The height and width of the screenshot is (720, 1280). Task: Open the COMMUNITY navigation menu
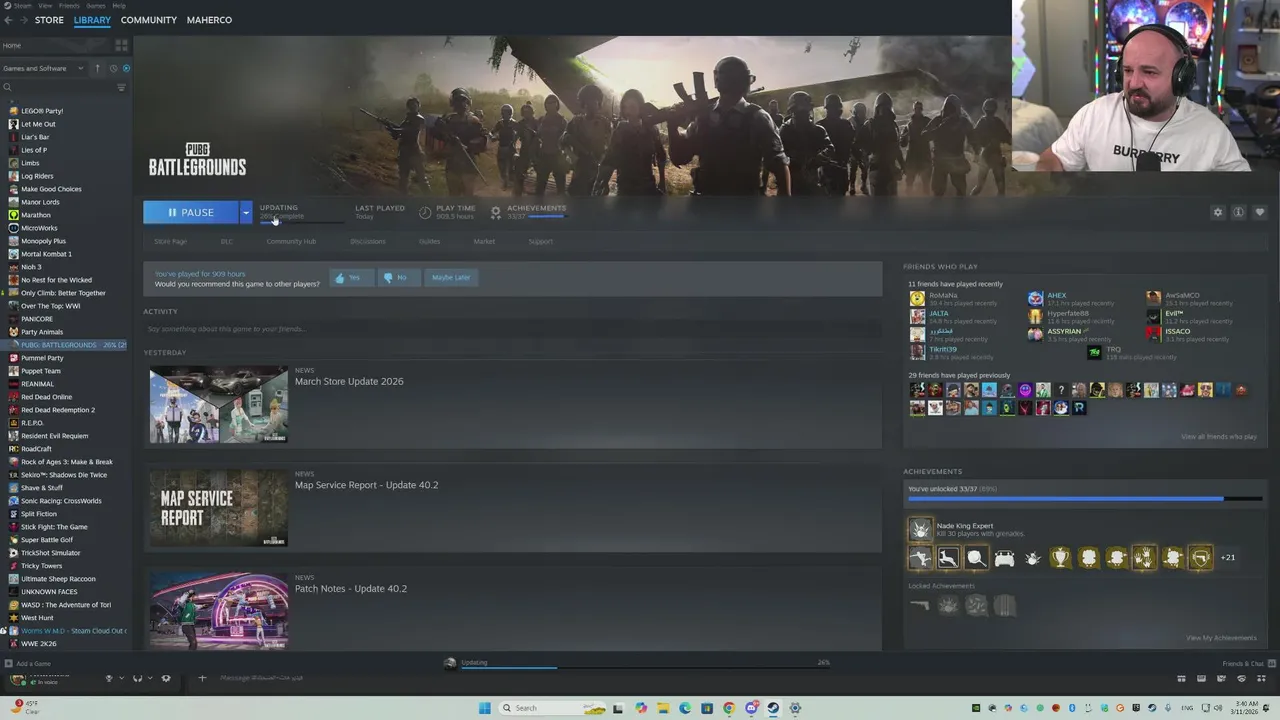pyautogui.click(x=148, y=20)
